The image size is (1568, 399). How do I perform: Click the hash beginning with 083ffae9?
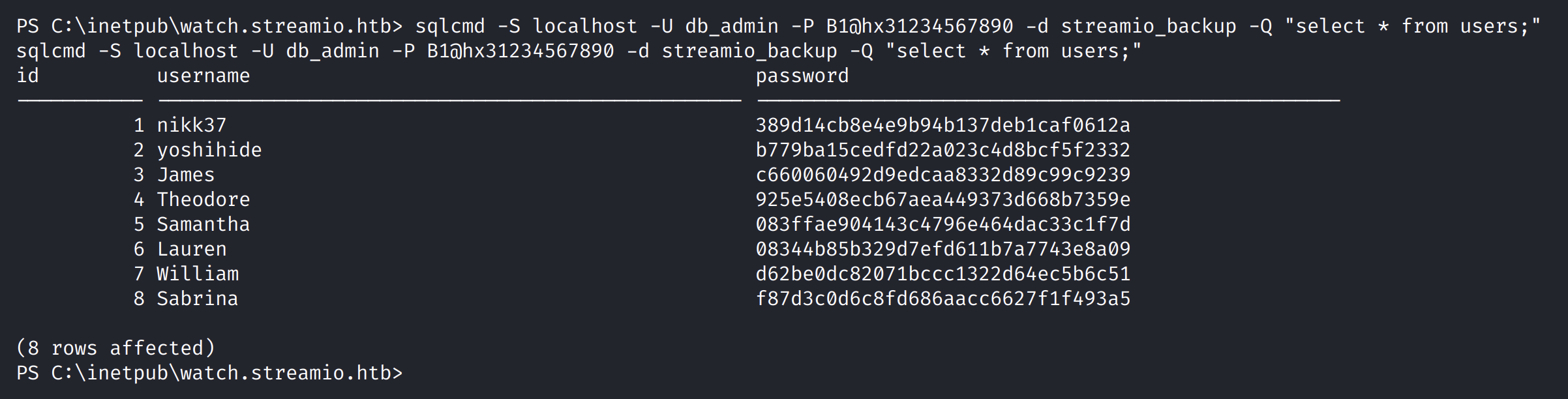click(942, 224)
